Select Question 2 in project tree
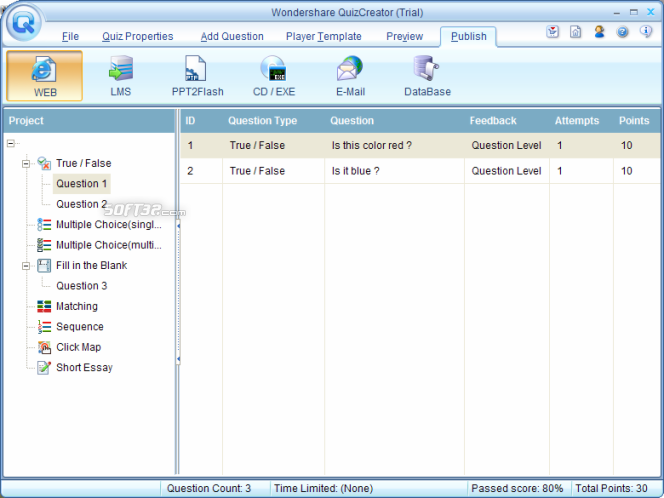Image resolution: width=664 pixels, height=498 pixels. tap(82, 204)
